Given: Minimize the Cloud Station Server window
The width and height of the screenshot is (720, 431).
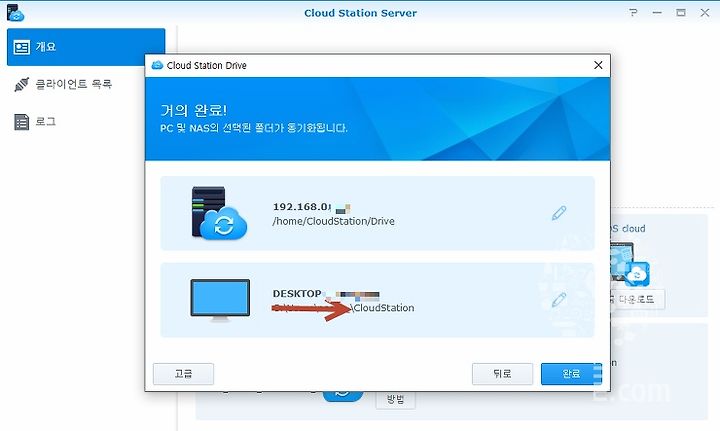Looking at the screenshot, I should (x=657, y=12).
